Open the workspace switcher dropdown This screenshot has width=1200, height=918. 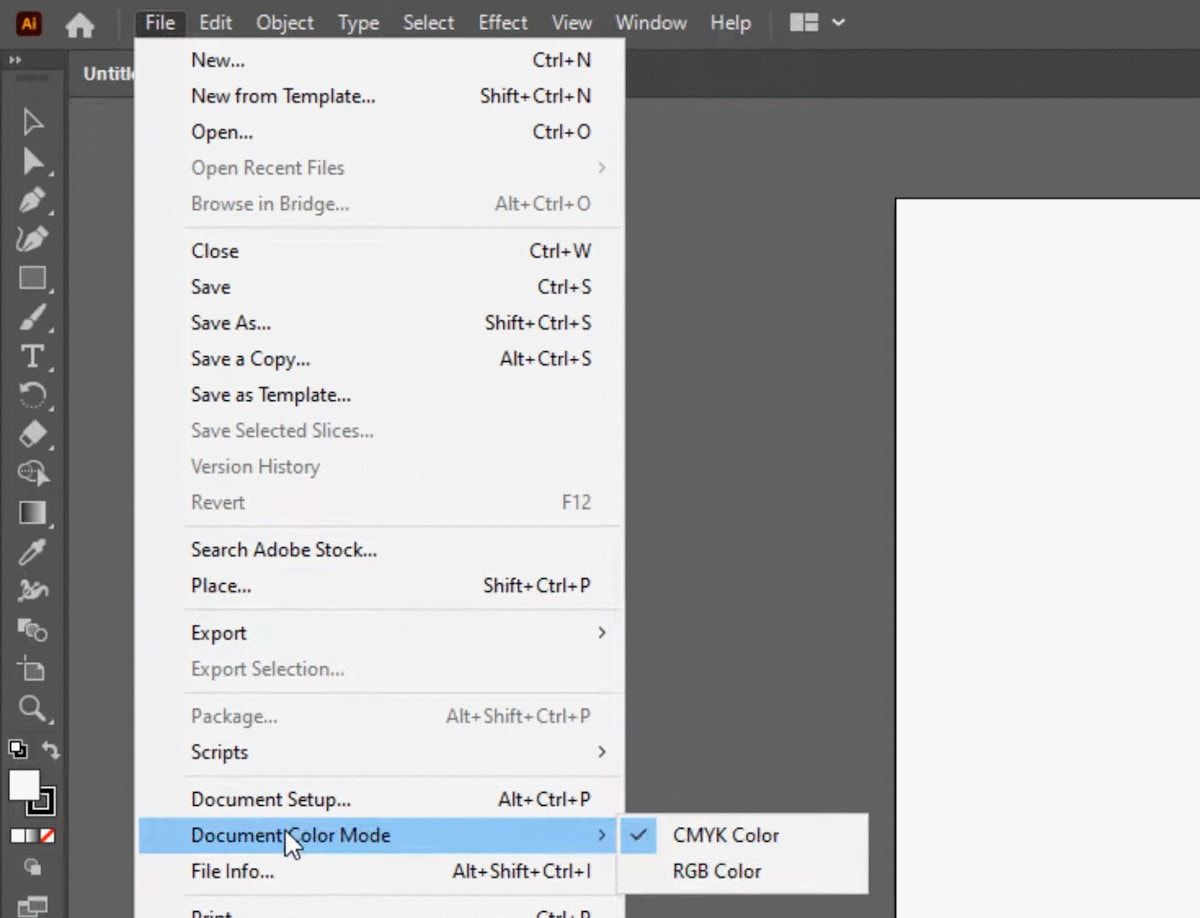coord(817,22)
